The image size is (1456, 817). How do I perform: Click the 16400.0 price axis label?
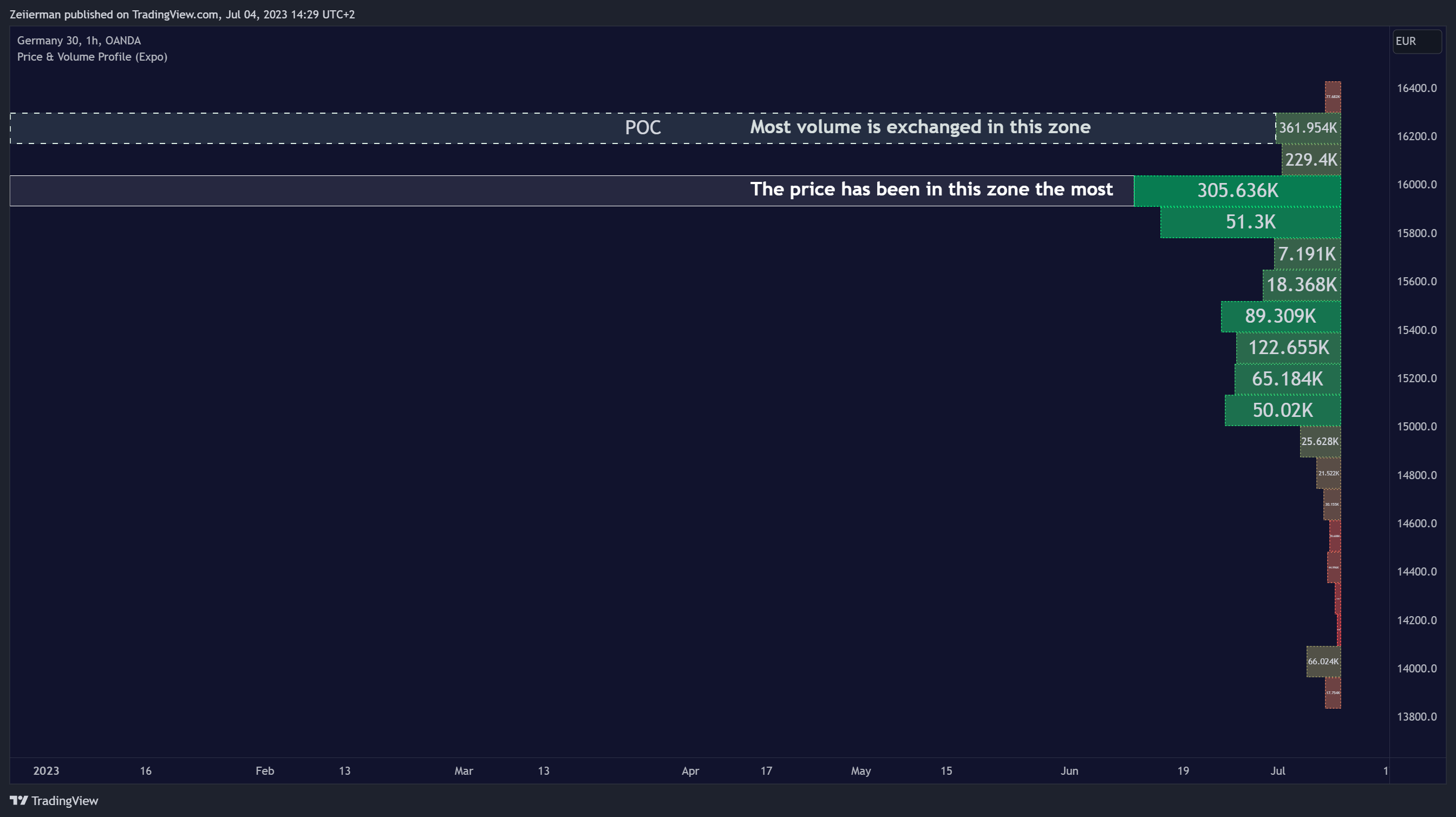click(x=1416, y=88)
